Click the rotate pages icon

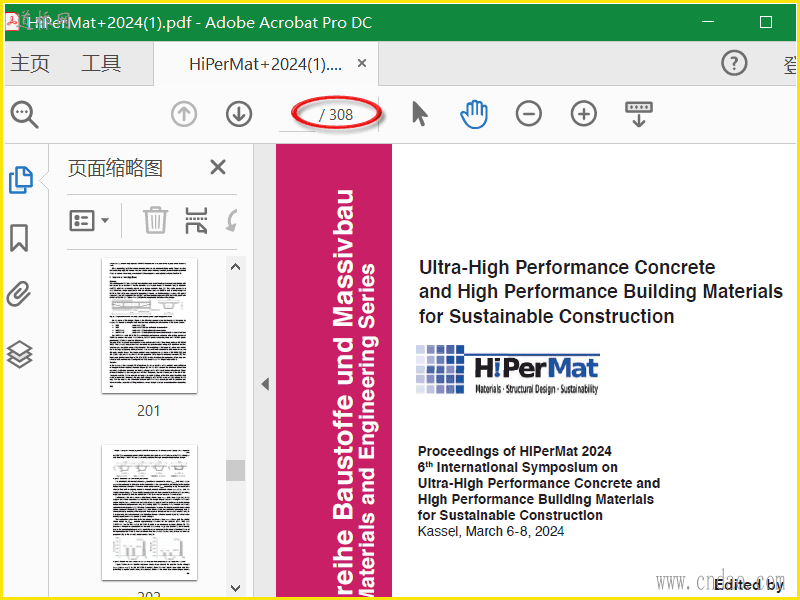click(x=232, y=221)
